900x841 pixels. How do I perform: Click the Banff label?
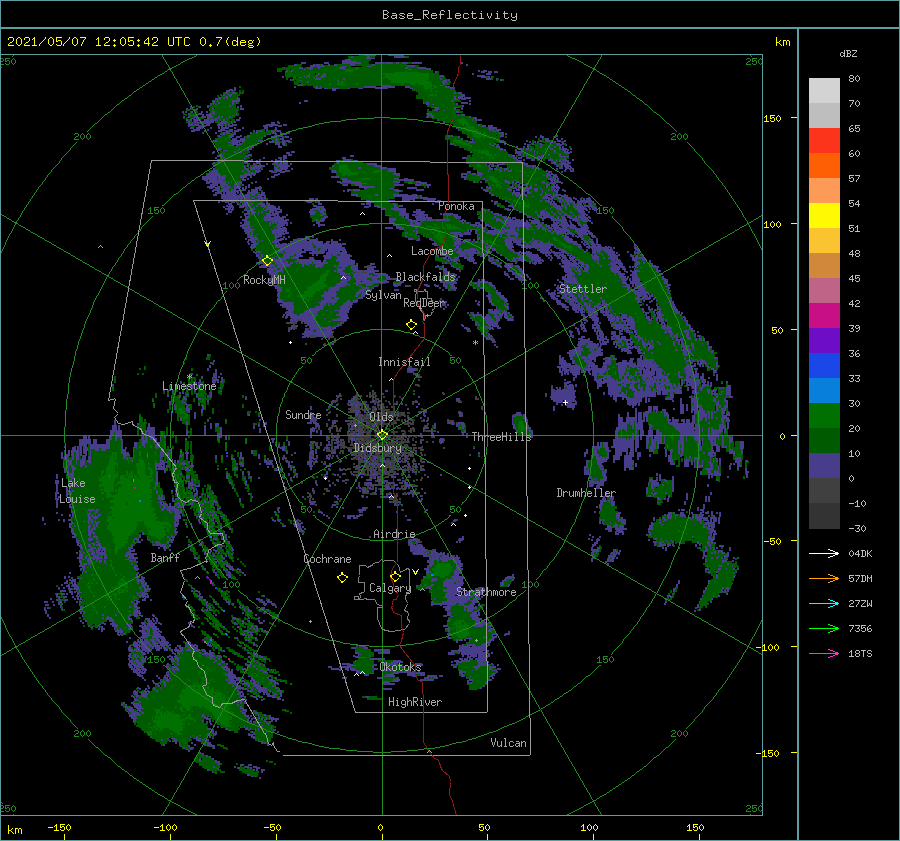pyautogui.click(x=165, y=558)
